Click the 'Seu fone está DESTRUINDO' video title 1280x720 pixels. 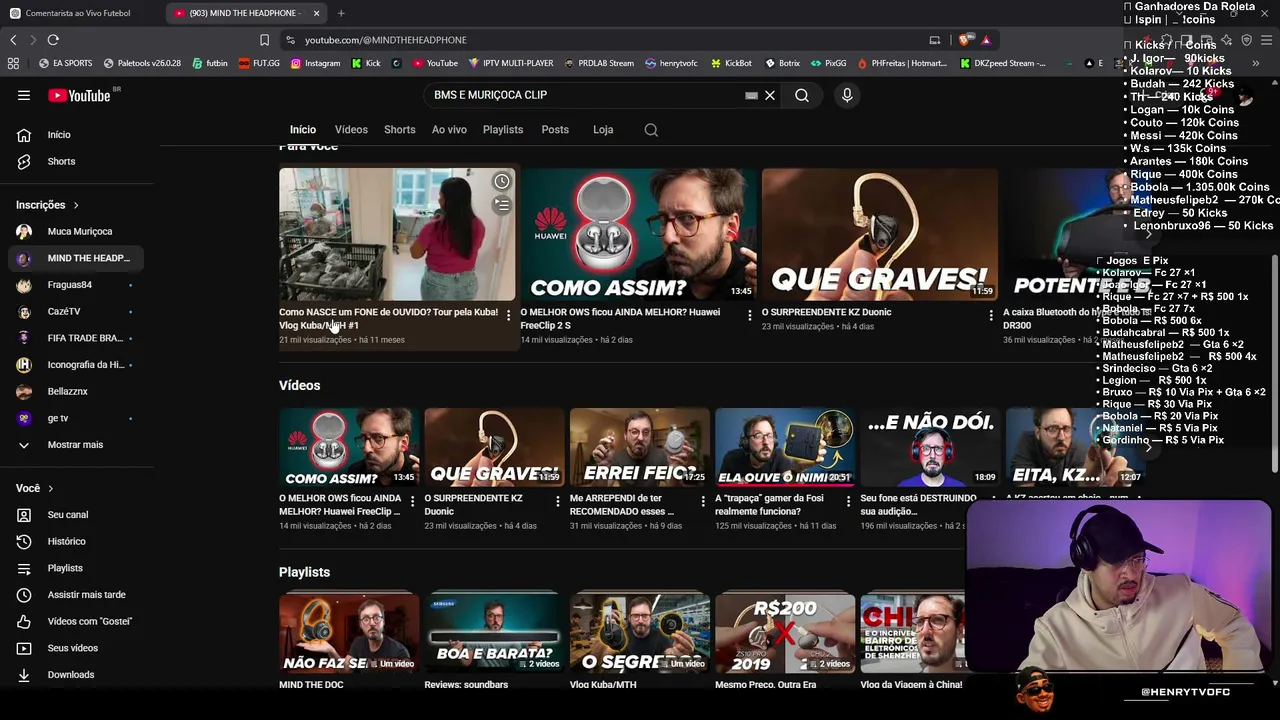pyautogui.click(x=919, y=505)
